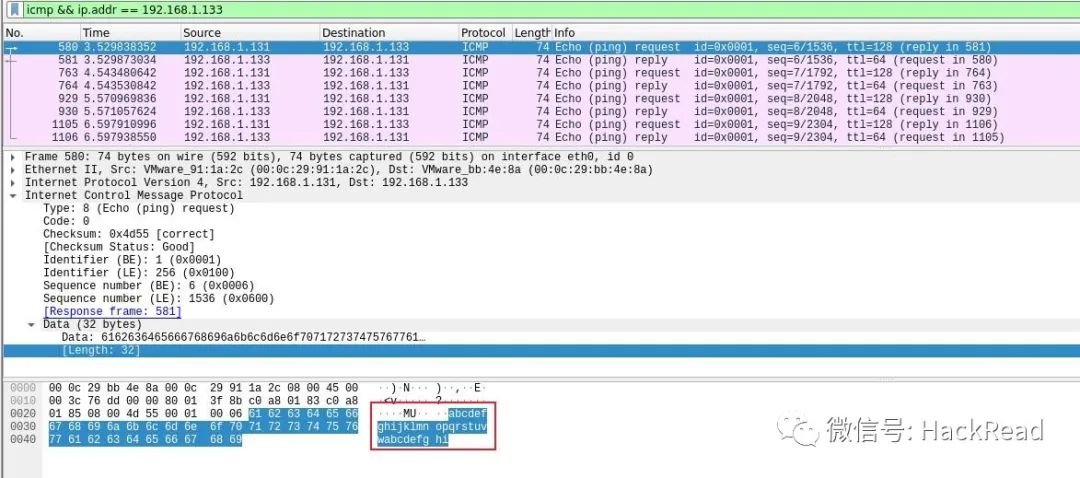1080x478 pixels.
Task: Open the Response frame: 581 link
Action: tap(112, 311)
